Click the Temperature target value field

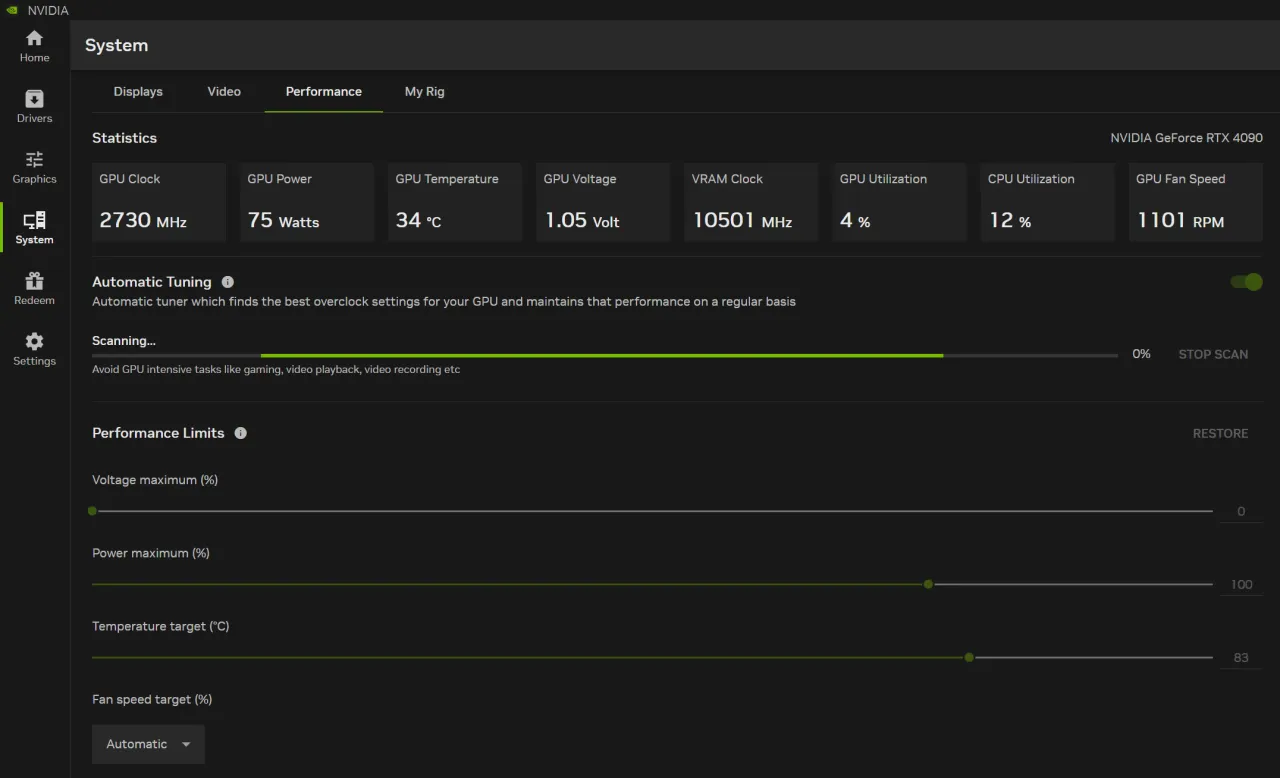pos(1241,658)
